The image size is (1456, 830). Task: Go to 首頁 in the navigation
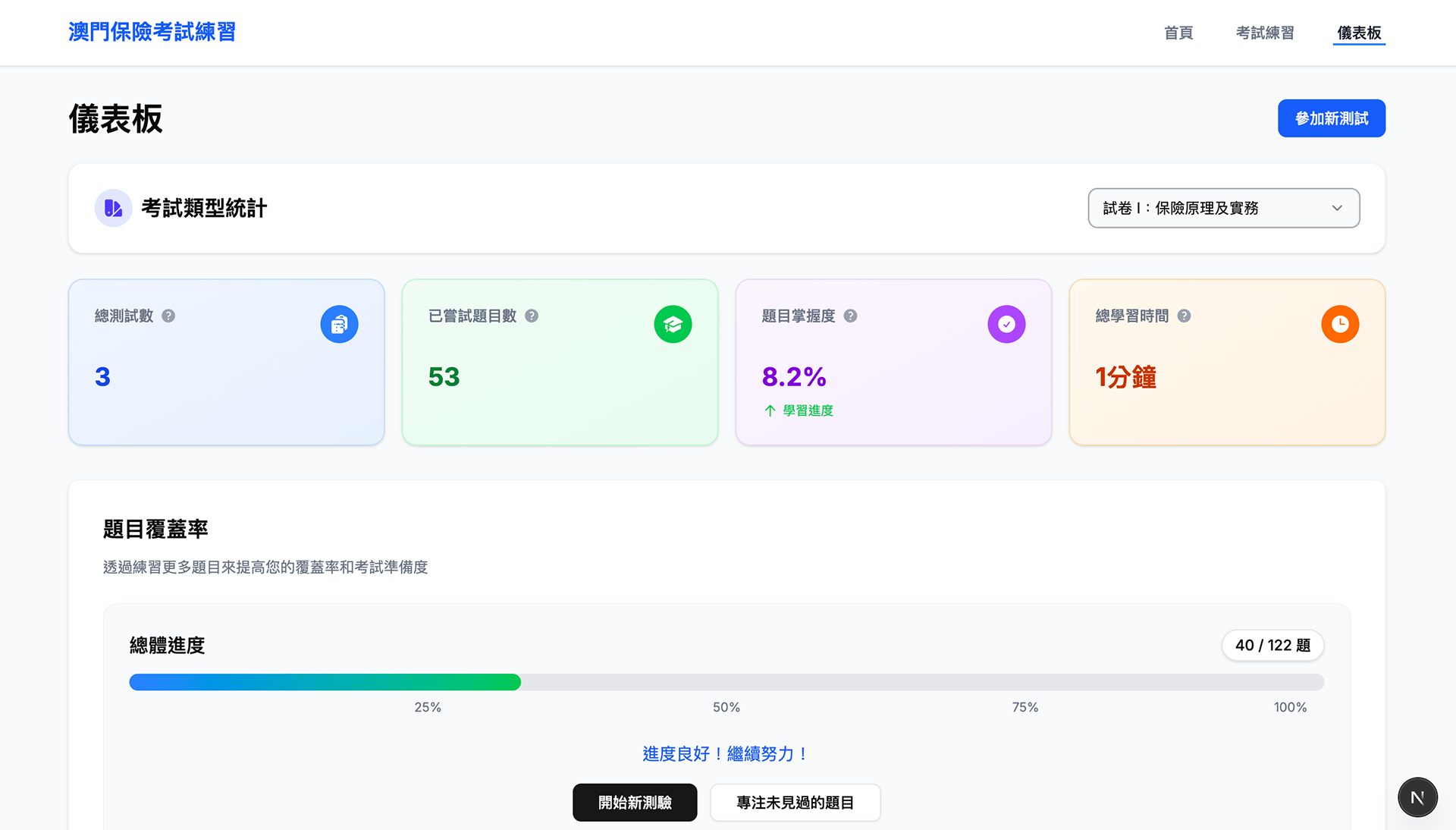coord(1178,33)
